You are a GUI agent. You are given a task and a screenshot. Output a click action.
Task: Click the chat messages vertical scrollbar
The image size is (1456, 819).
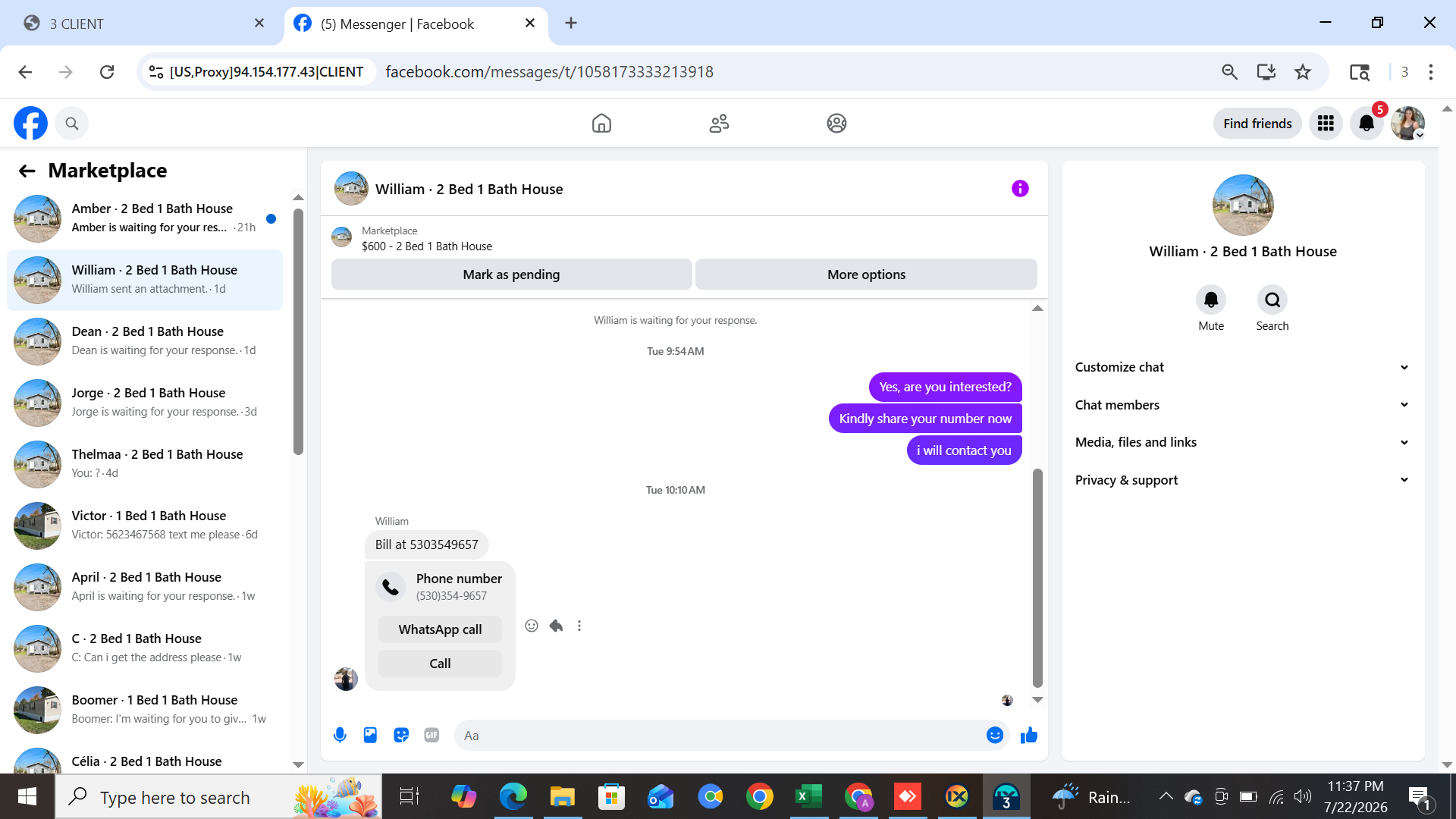click(1037, 578)
